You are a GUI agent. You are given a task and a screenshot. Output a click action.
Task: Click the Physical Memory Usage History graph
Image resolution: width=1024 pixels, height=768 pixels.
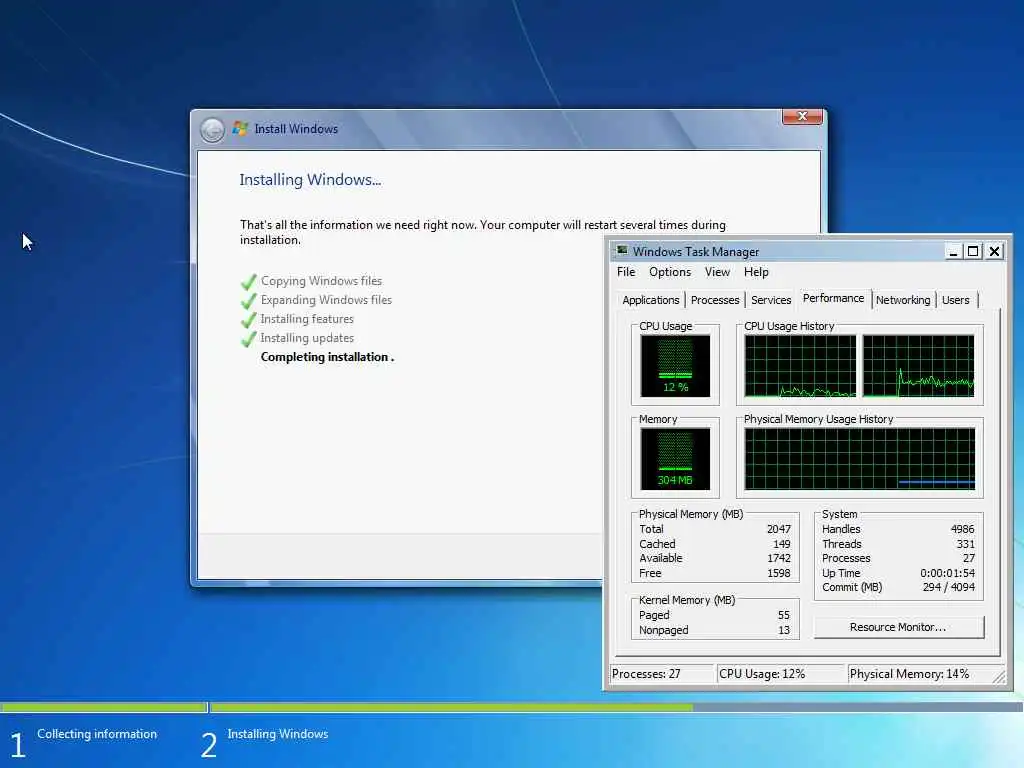click(859, 458)
